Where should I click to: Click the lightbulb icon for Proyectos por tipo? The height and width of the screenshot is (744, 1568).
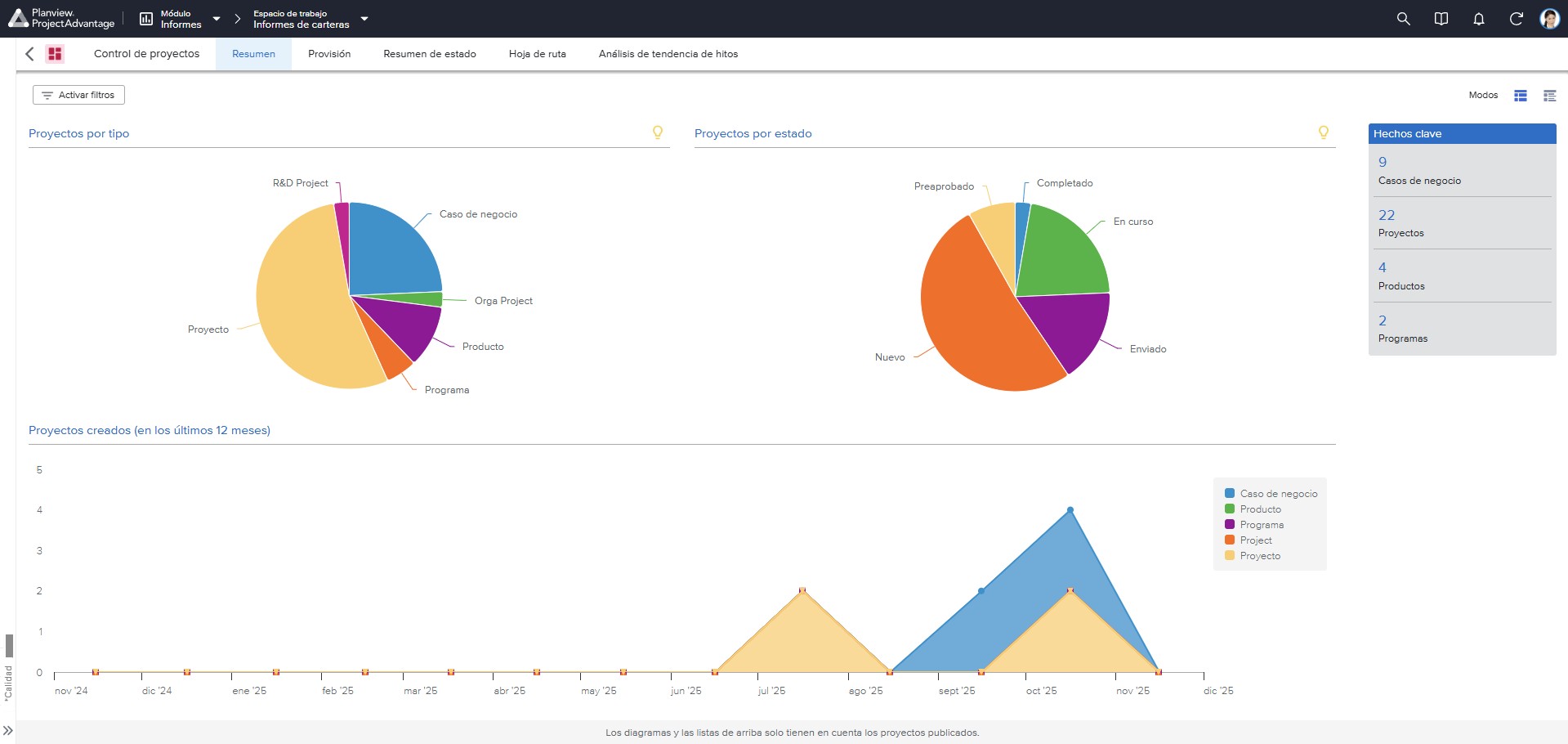[x=658, y=132]
